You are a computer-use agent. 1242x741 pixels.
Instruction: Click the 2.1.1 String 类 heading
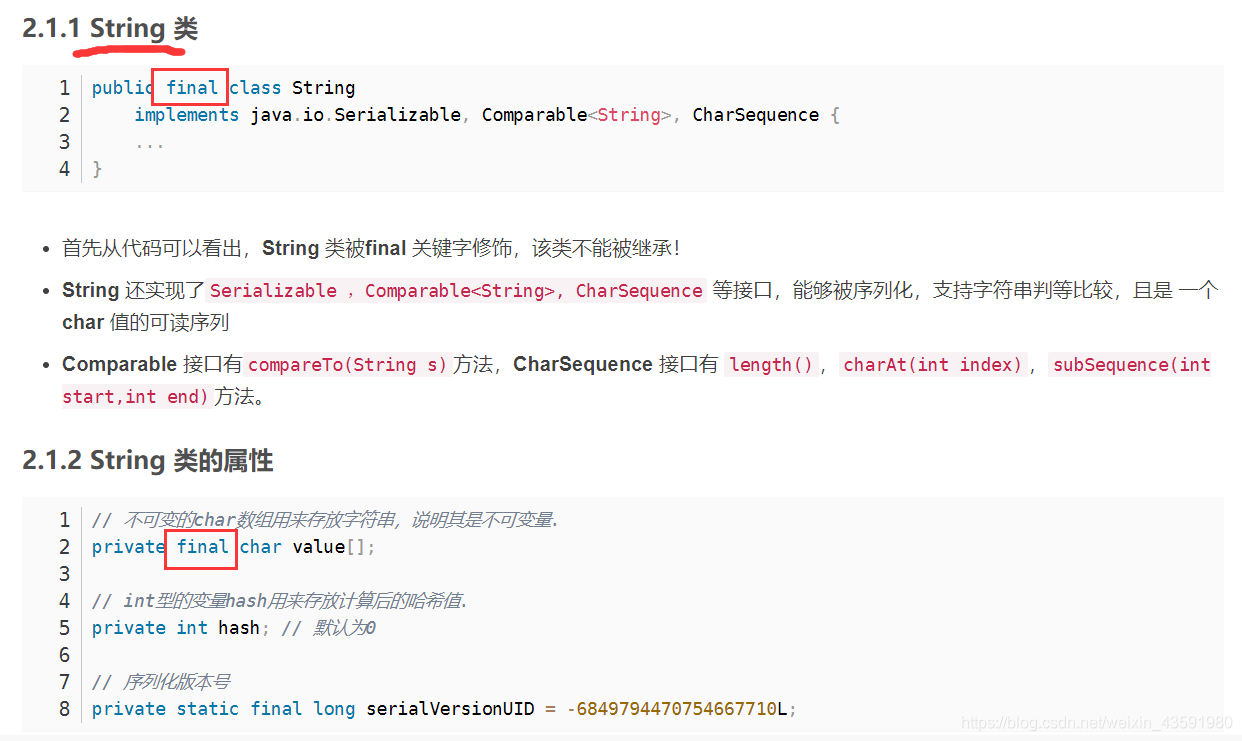110,29
